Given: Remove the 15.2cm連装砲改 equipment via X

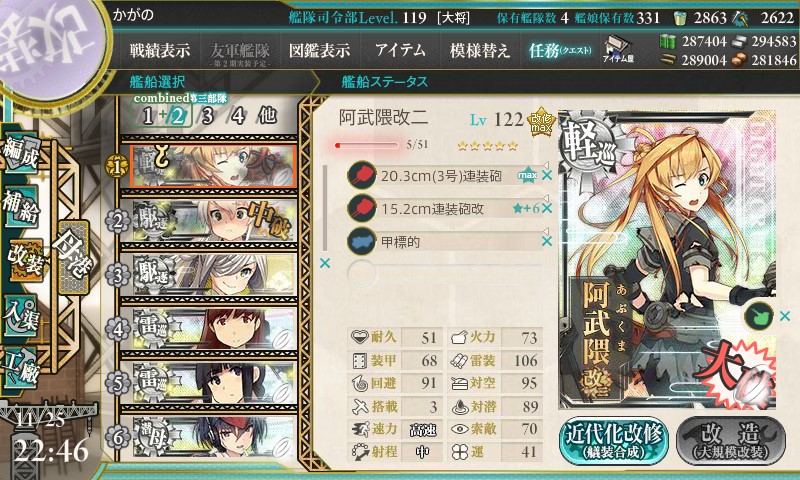Looking at the screenshot, I should click(x=547, y=208).
